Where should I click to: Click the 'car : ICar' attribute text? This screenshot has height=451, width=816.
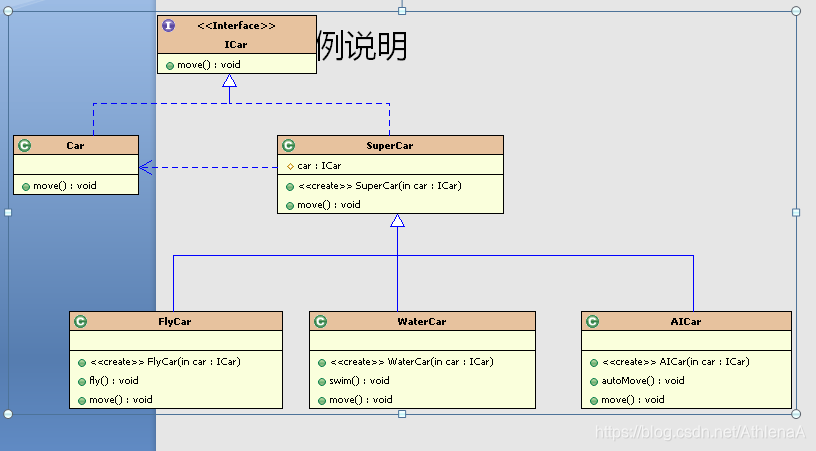pos(319,166)
